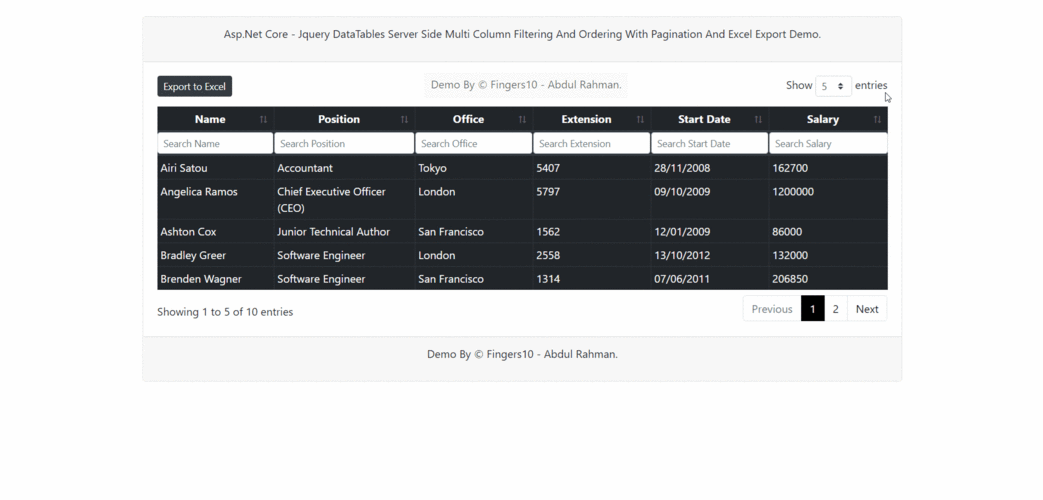Click the sort arrows icon in Name column
Screen dimensions: 1043x500
263,120
